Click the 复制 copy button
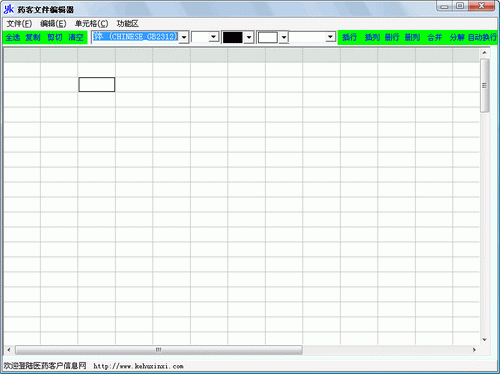The image size is (500, 374). [33, 37]
